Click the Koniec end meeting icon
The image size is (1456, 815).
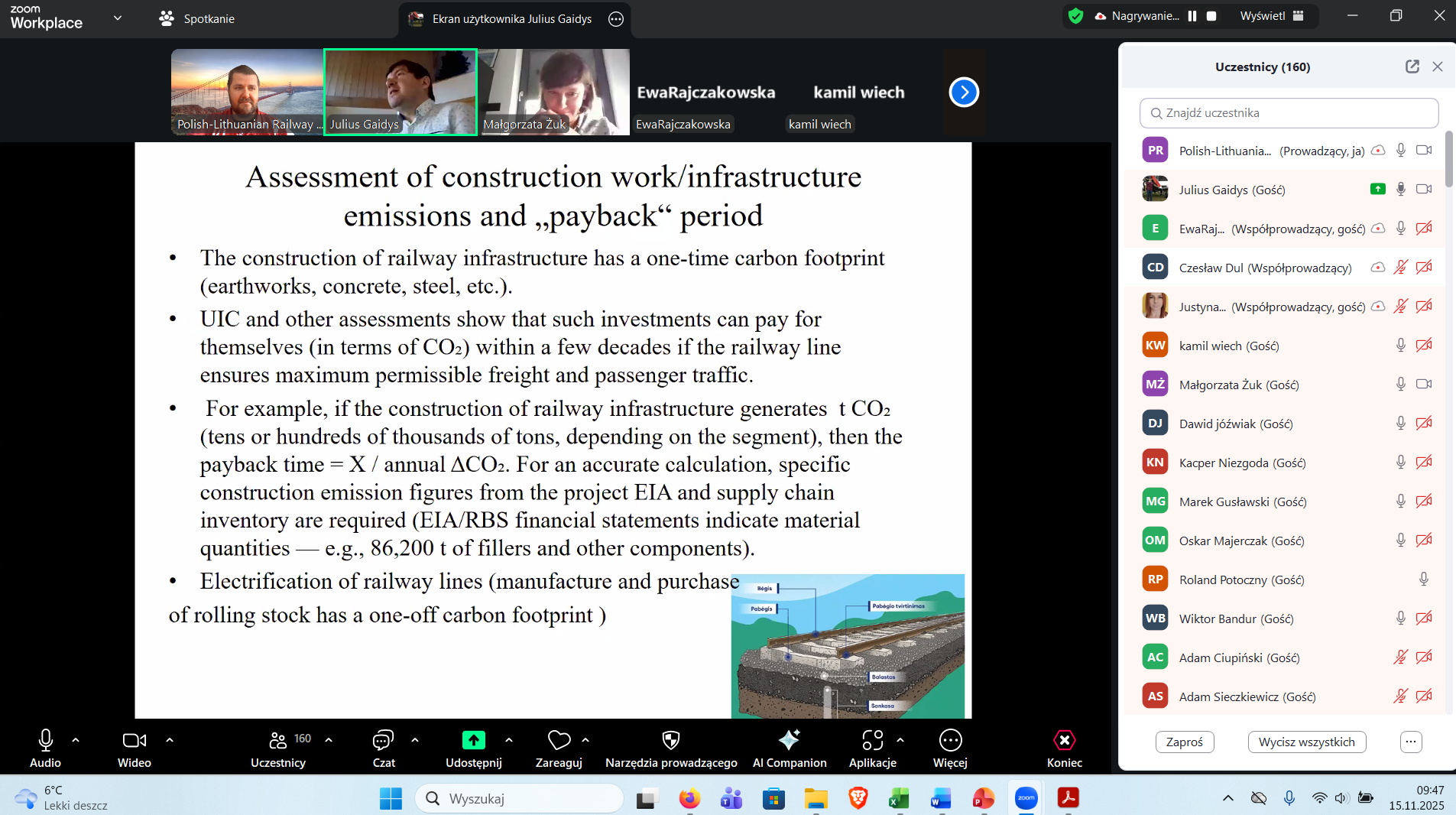point(1064,740)
